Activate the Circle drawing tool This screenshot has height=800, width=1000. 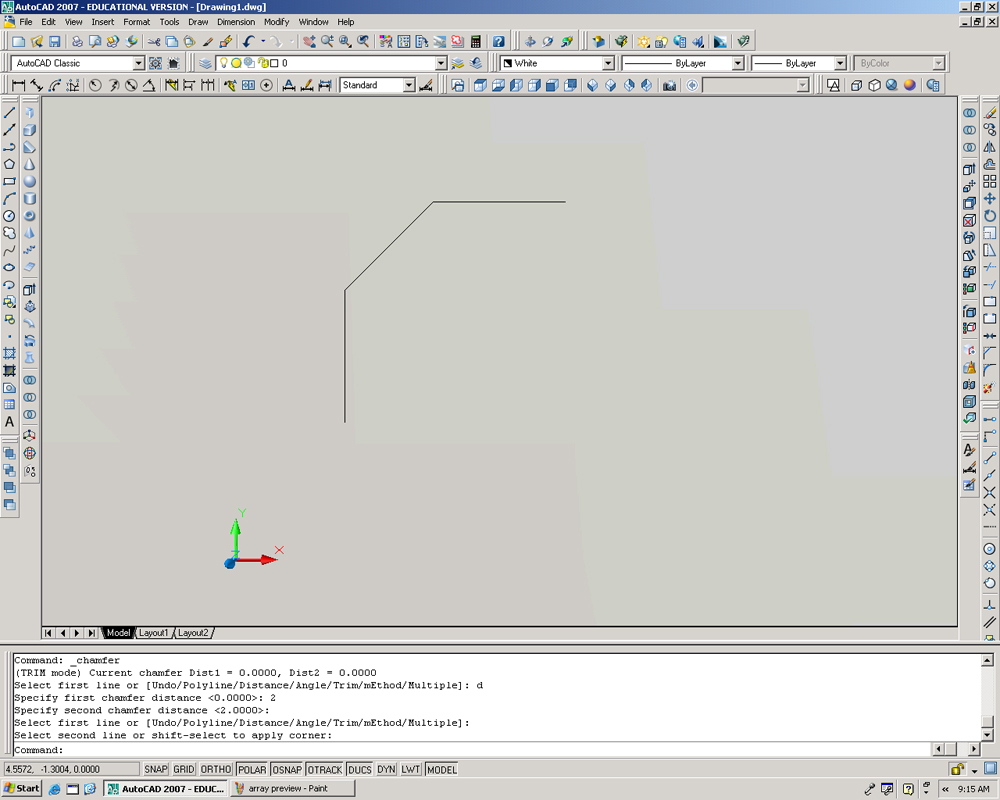click(10, 216)
